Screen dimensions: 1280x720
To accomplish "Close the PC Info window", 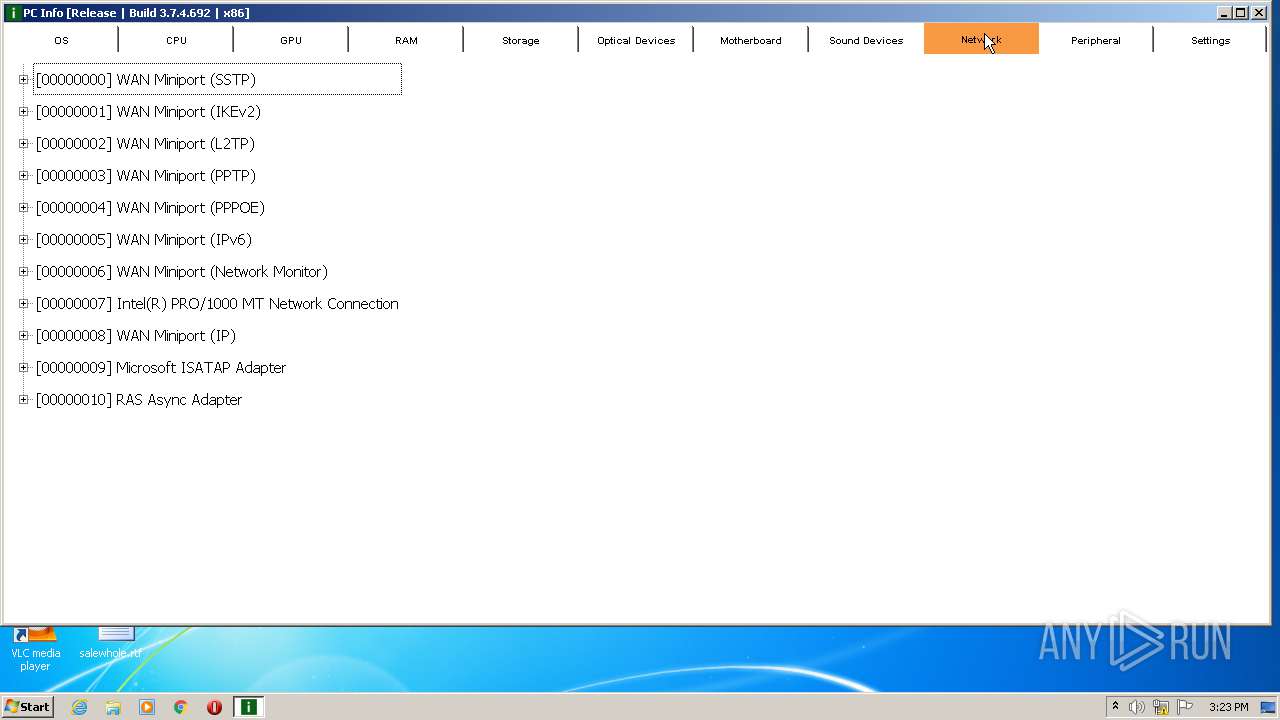I will (1258, 13).
